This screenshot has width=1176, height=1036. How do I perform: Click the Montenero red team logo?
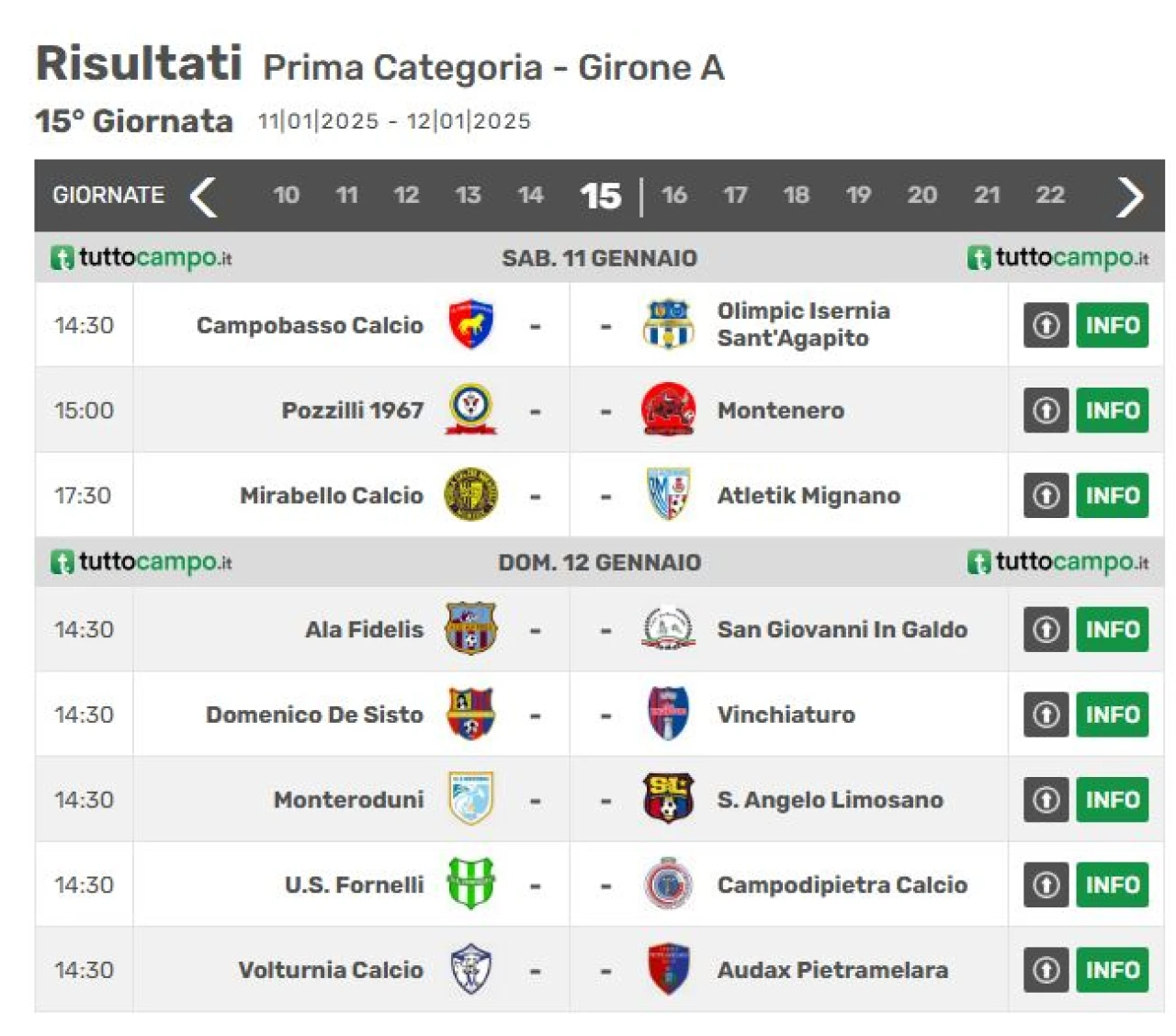pyautogui.click(x=668, y=410)
